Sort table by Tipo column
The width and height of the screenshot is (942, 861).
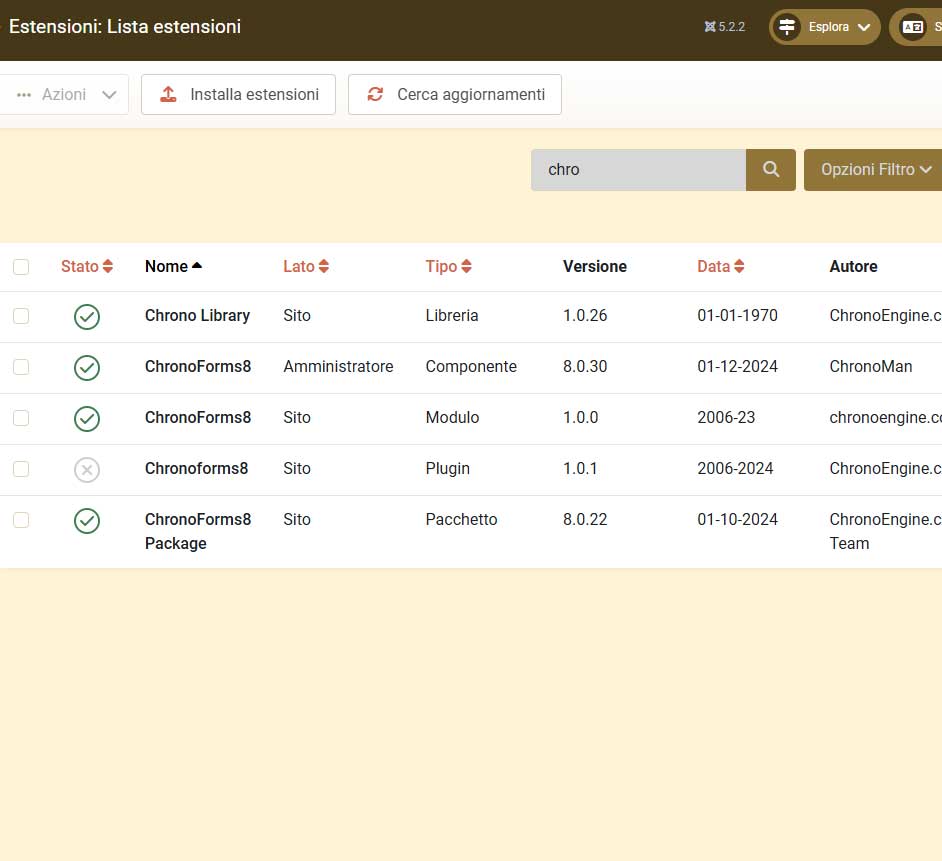[448, 267]
